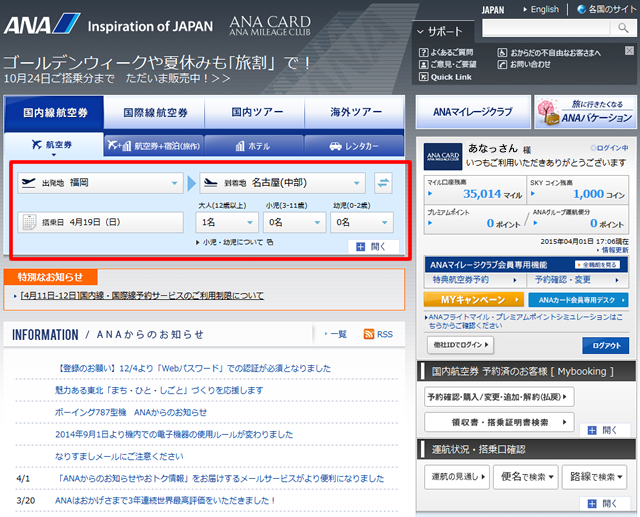Open the 到着地 名古屋(中部) arrival dropdown
This screenshot has width=640, height=517.
(282, 183)
